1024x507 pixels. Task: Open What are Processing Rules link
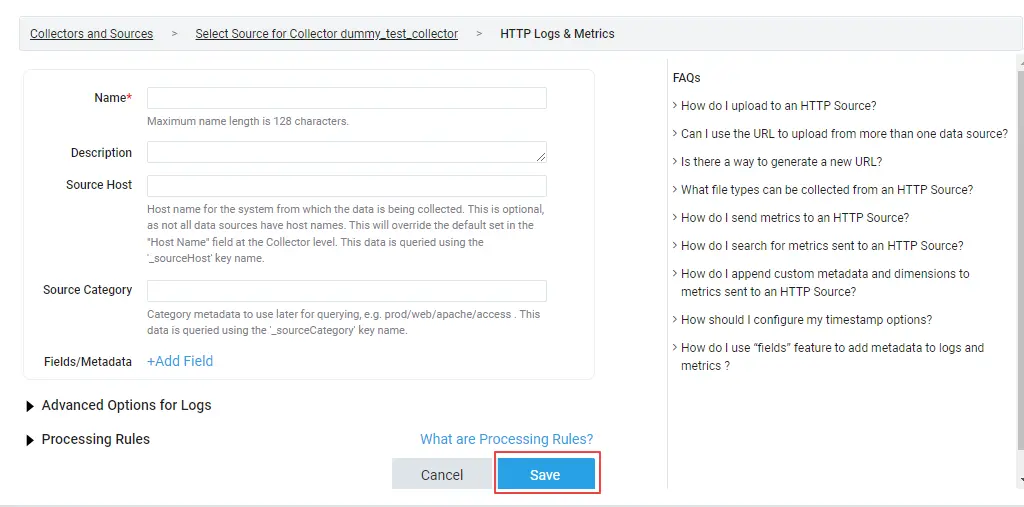(x=506, y=439)
